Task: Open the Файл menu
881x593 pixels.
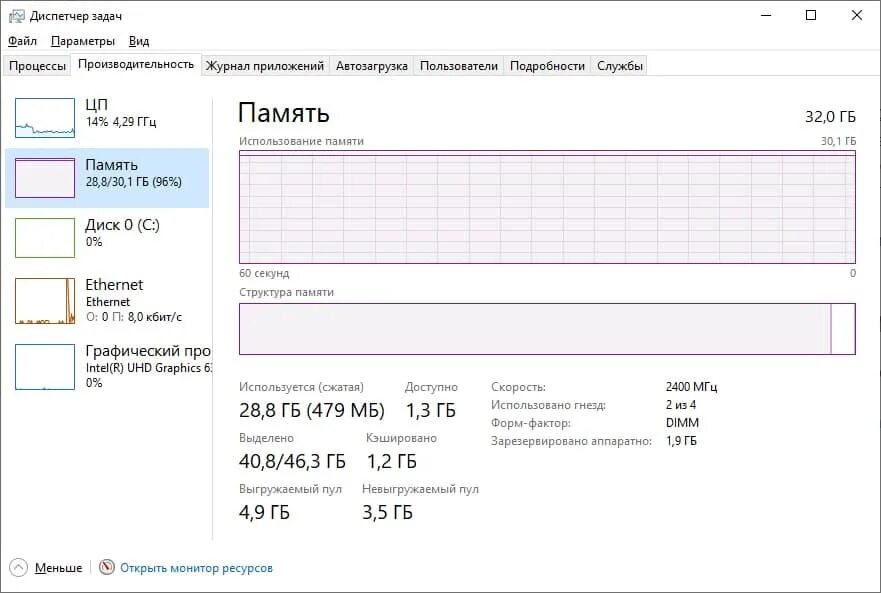Action: click(22, 41)
